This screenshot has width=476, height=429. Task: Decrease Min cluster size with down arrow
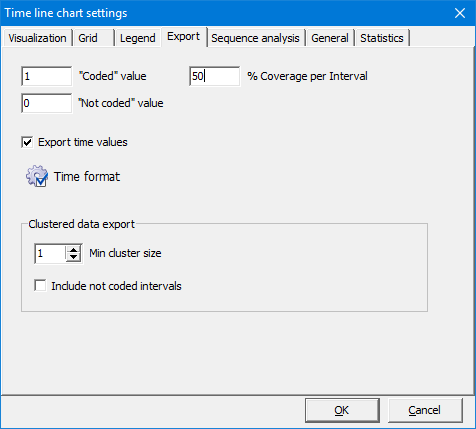click(73, 257)
